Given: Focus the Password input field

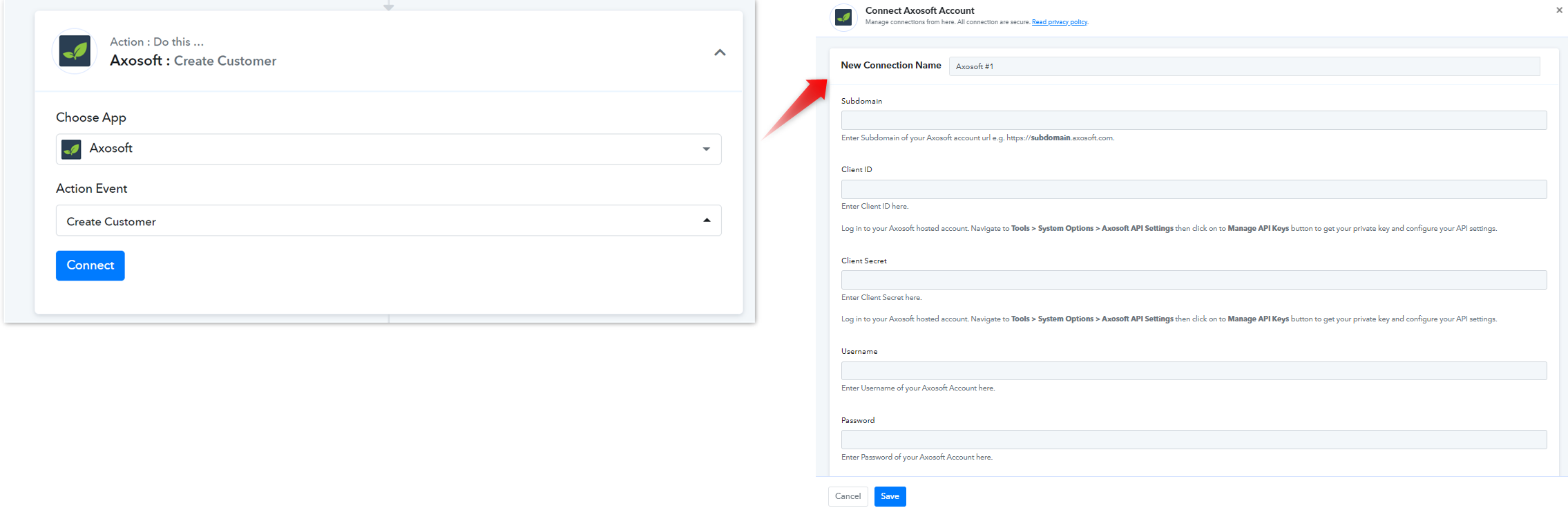Looking at the screenshot, I should pyautogui.click(x=1194, y=440).
